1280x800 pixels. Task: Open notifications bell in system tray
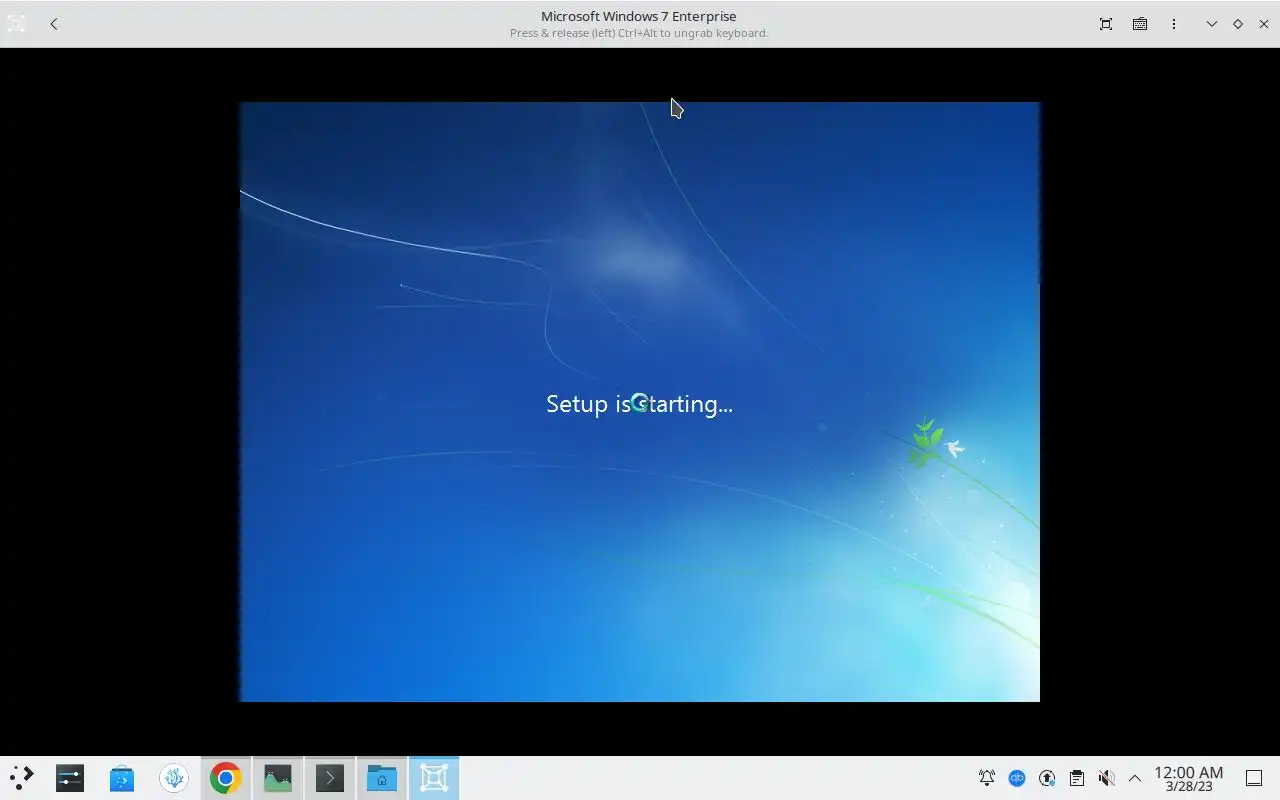pos(987,778)
